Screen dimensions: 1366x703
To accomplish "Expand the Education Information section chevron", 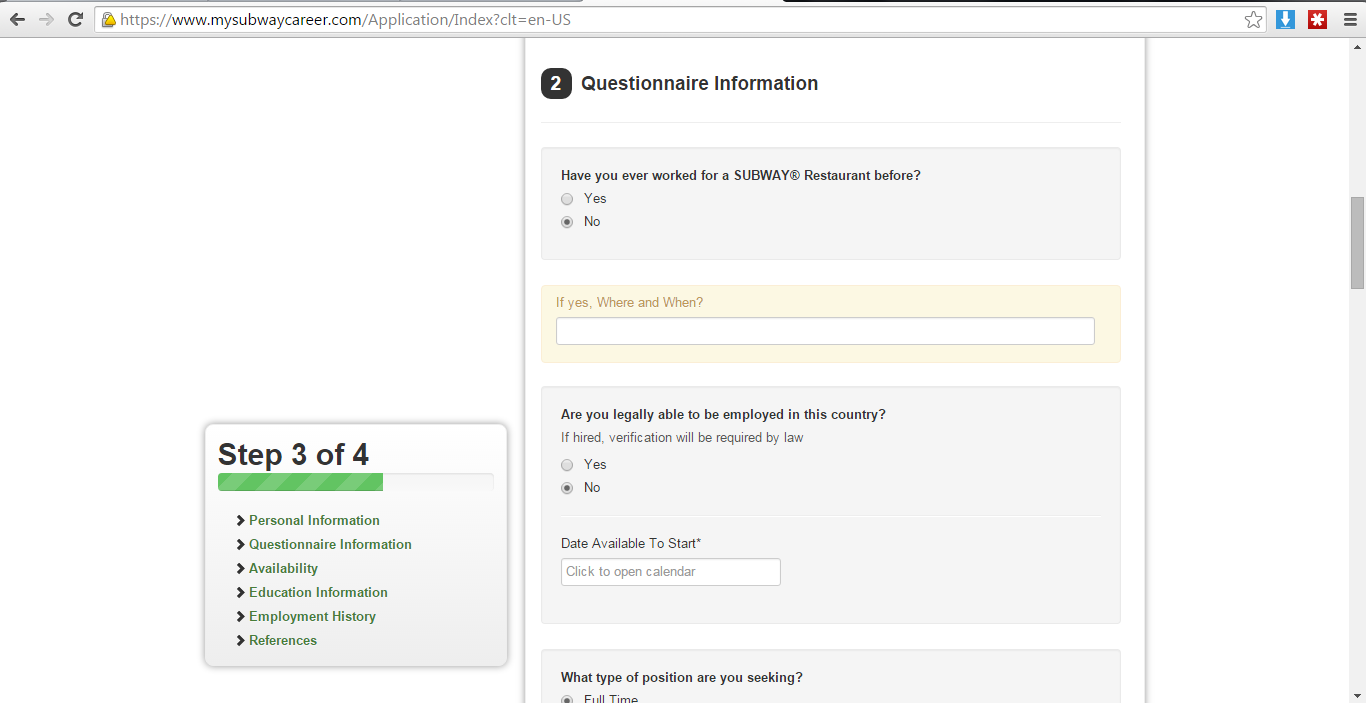I will [x=239, y=592].
